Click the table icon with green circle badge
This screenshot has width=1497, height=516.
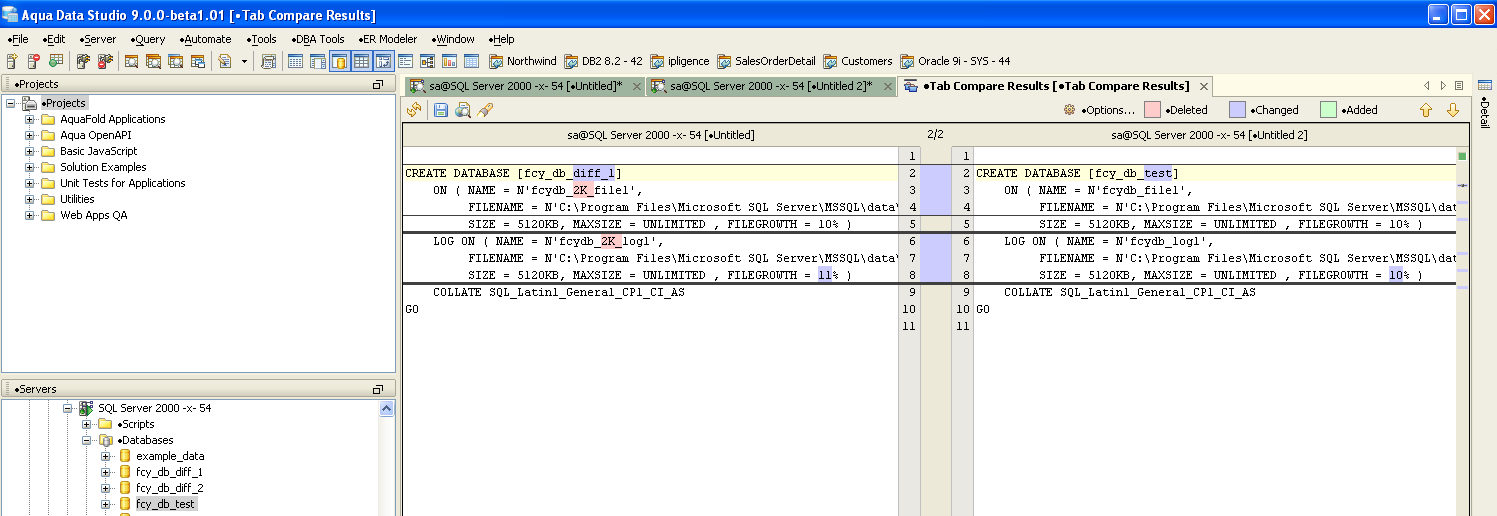pyautogui.click(x=56, y=61)
